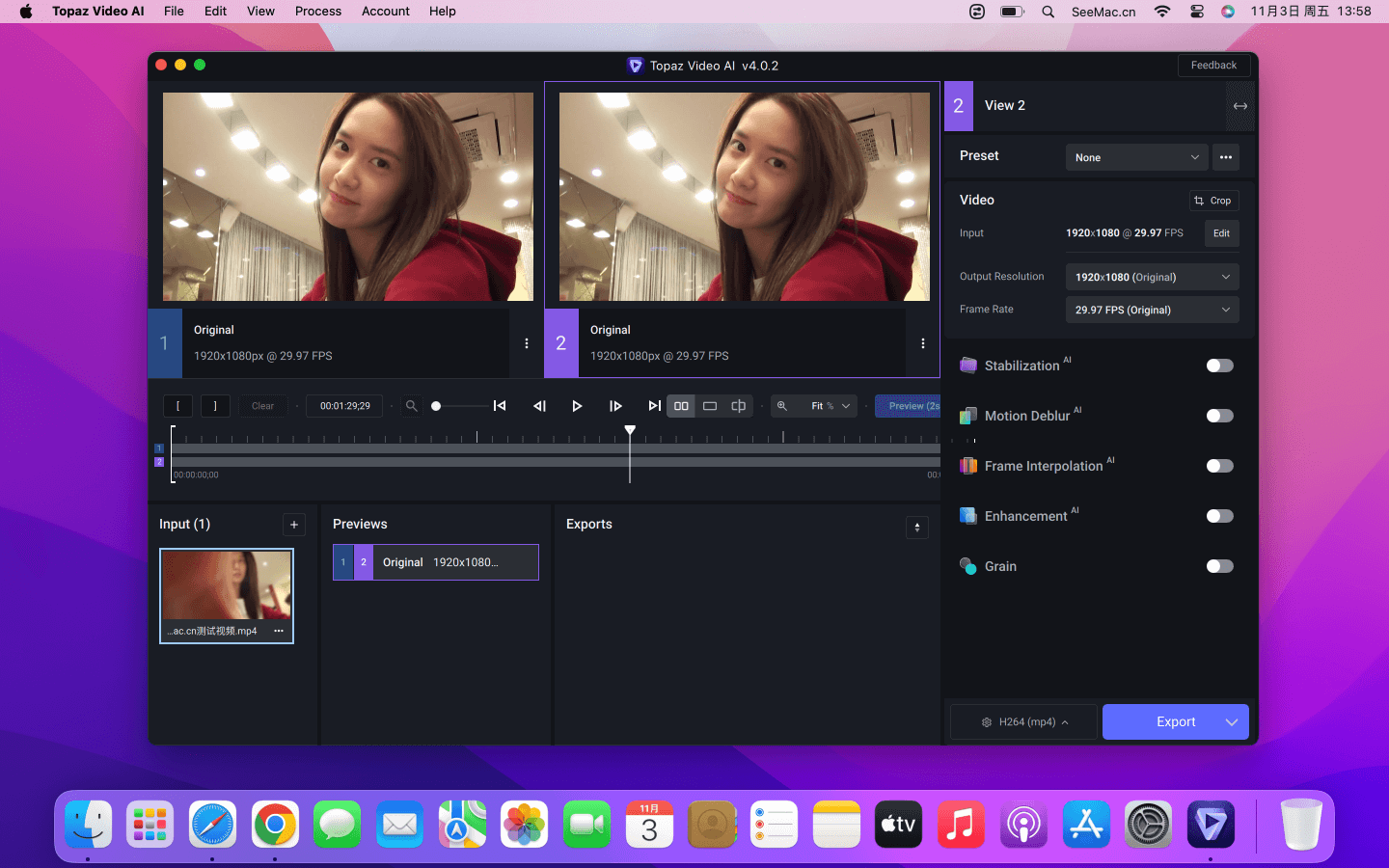Switch to split compare view layout
The height and width of the screenshot is (868, 1389).
[739, 406]
